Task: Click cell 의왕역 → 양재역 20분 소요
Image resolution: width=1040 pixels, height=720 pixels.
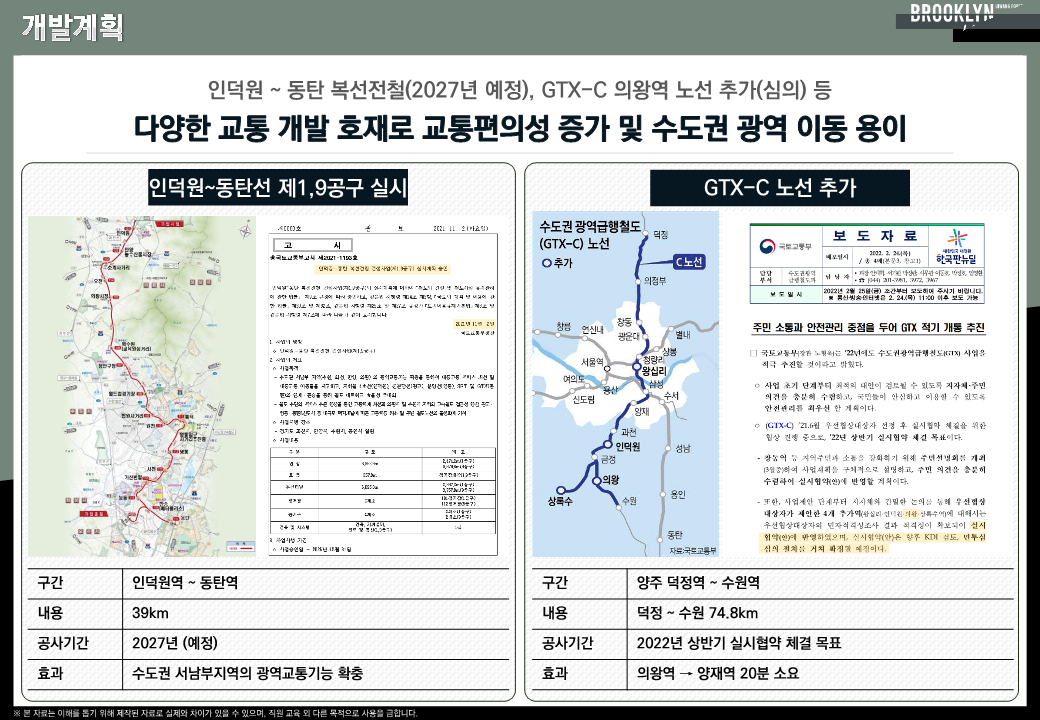Action: pos(718,674)
